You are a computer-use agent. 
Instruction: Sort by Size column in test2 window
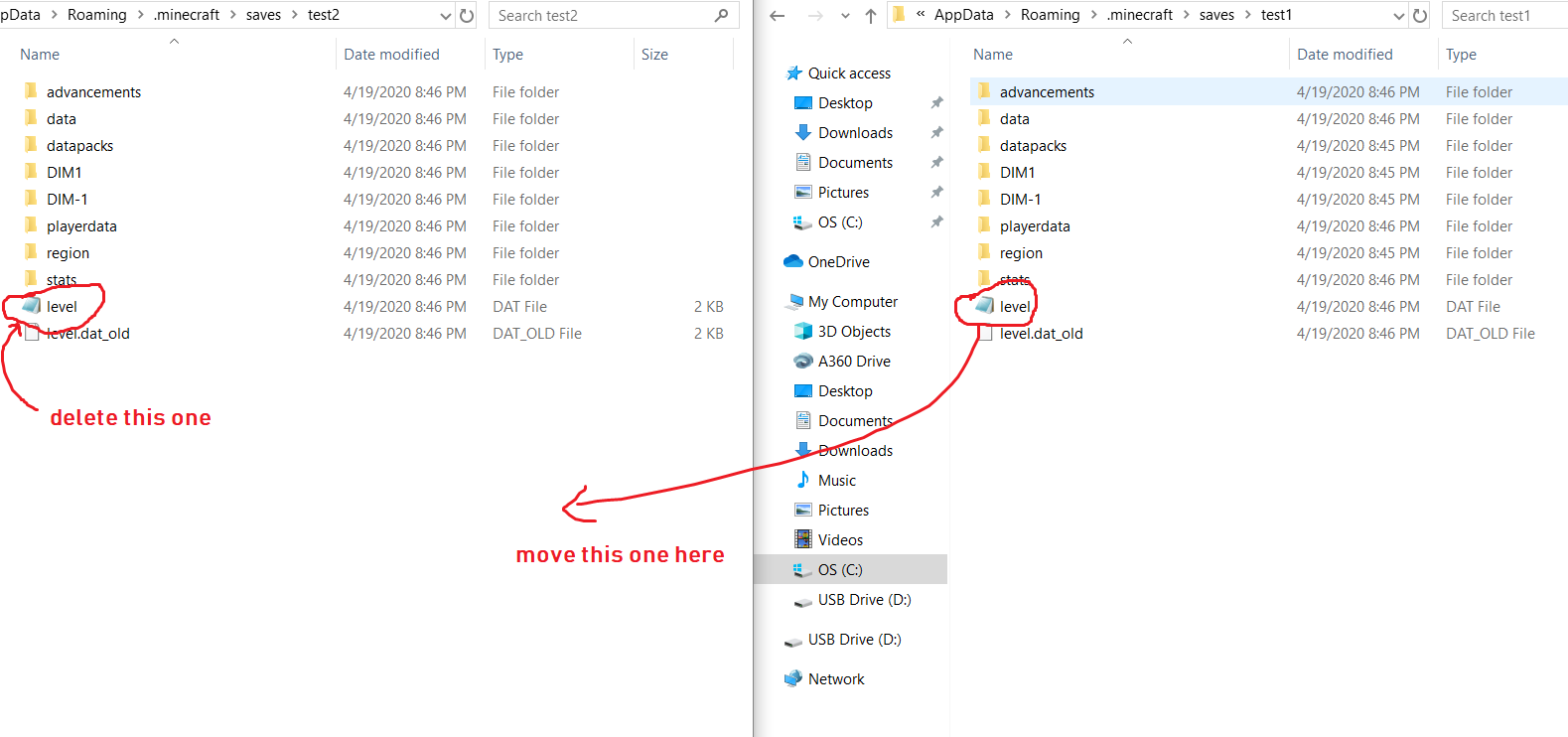(x=654, y=54)
